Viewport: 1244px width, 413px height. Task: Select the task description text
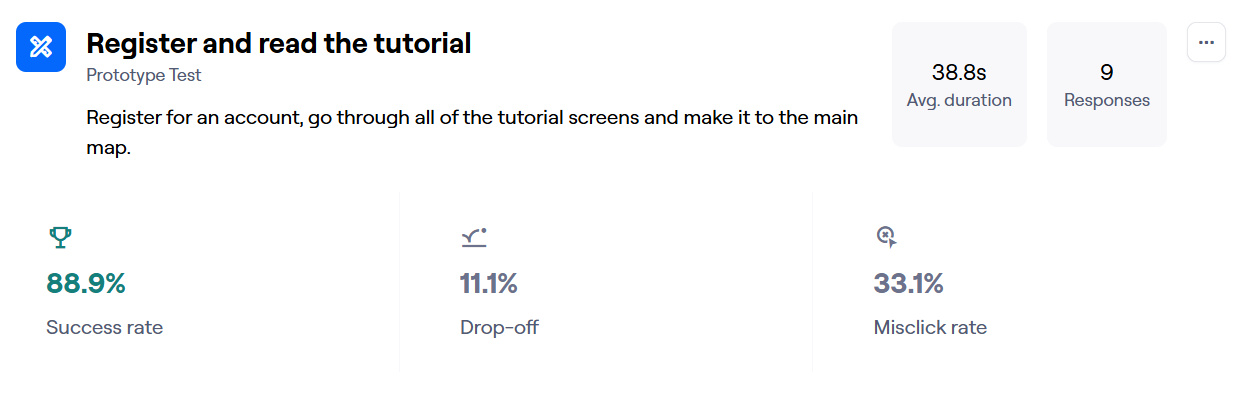point(472,133)
